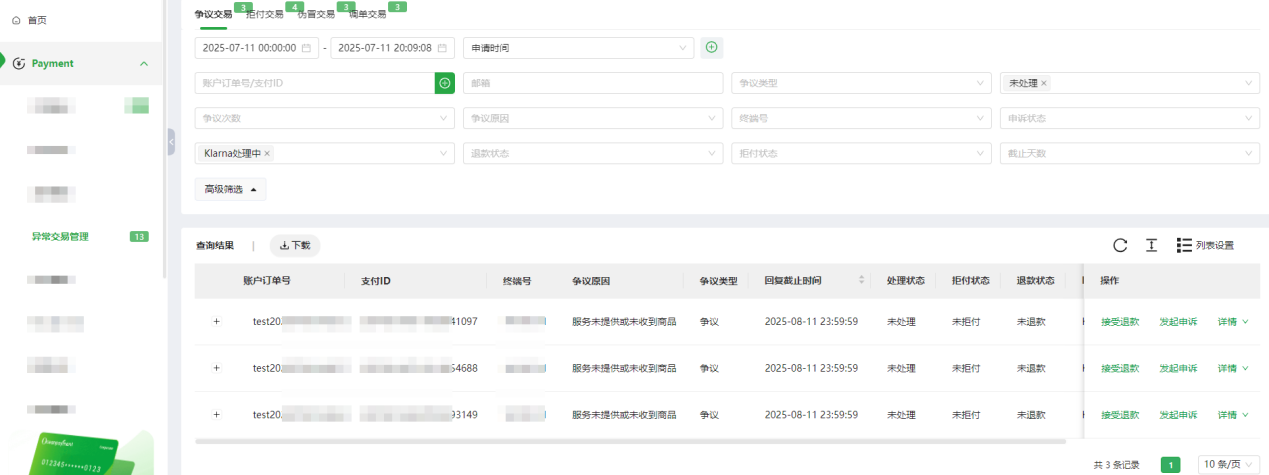Viewport: 1269px width, 475px height.
Task: Expand the row with payment ID ending 93149
Action: [x=216, y=414]
